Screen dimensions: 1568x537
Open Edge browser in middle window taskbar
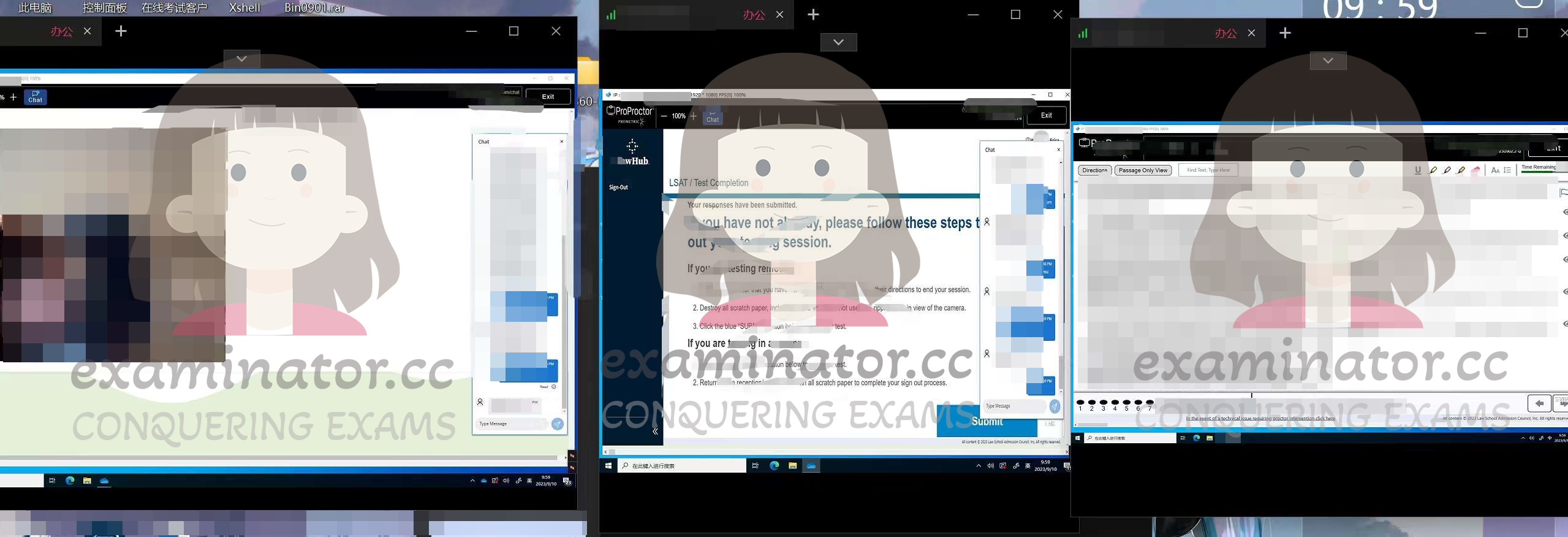pyautogui.click(x=775, y=466)
